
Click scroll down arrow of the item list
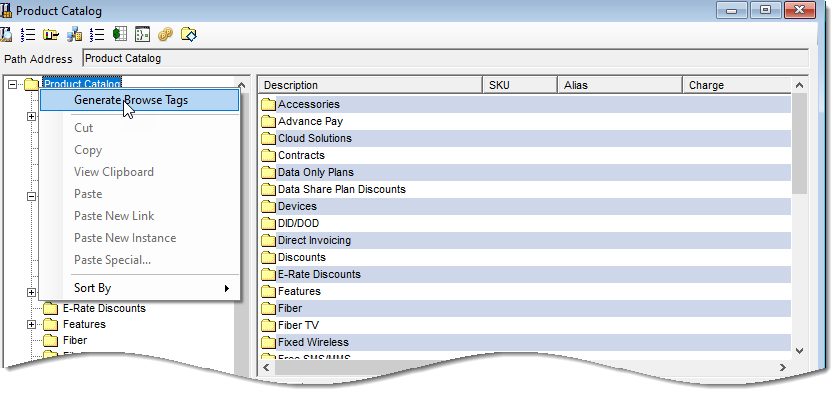pyautogui.click(x=799, y=350)
